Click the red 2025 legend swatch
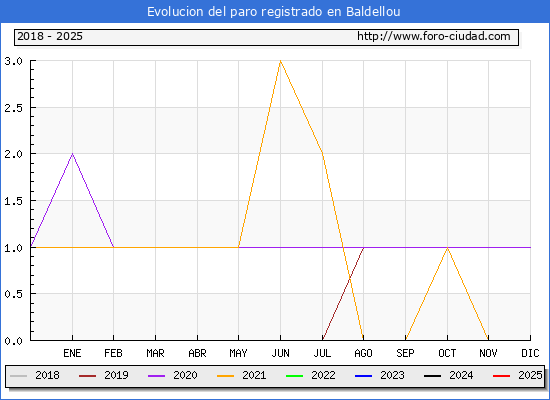 tap(502, 376)
